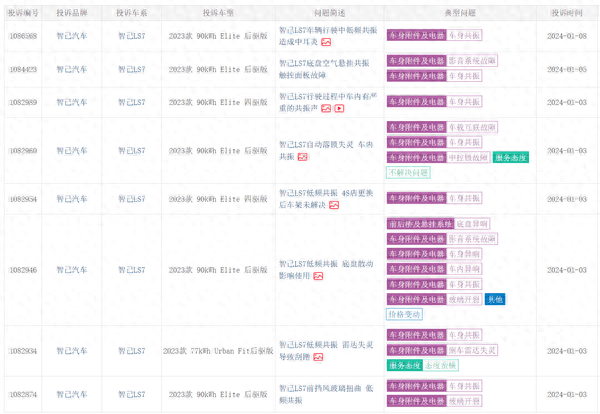The height and width of the screenshot is (414, 600).
Task: Click the 投诉编号 column header
Action: (23, 13)
